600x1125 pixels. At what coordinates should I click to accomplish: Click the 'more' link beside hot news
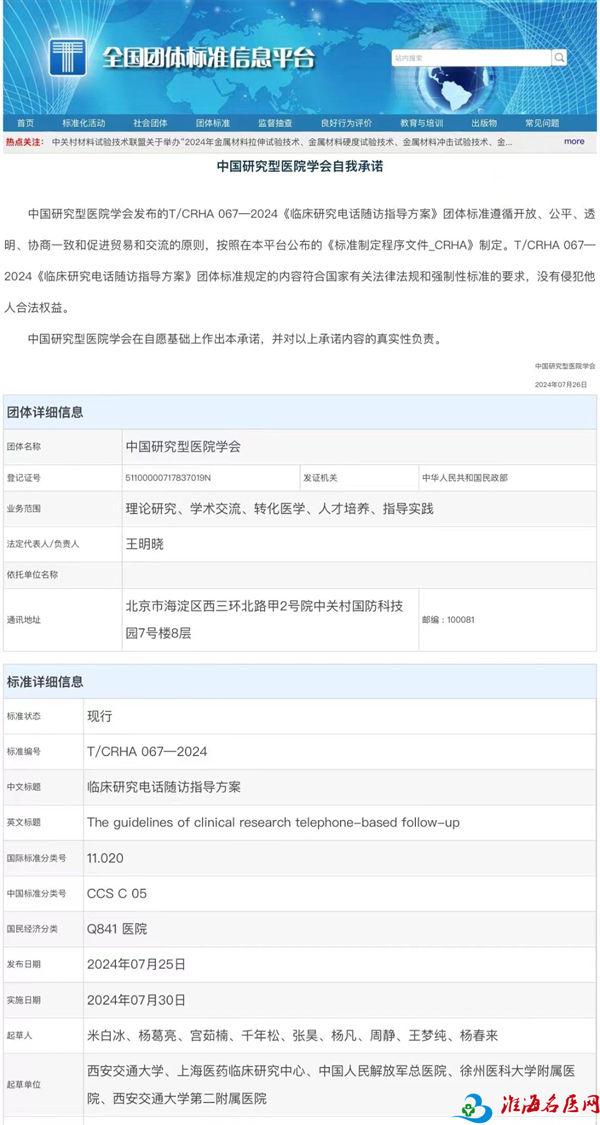(x=574, y=141)
